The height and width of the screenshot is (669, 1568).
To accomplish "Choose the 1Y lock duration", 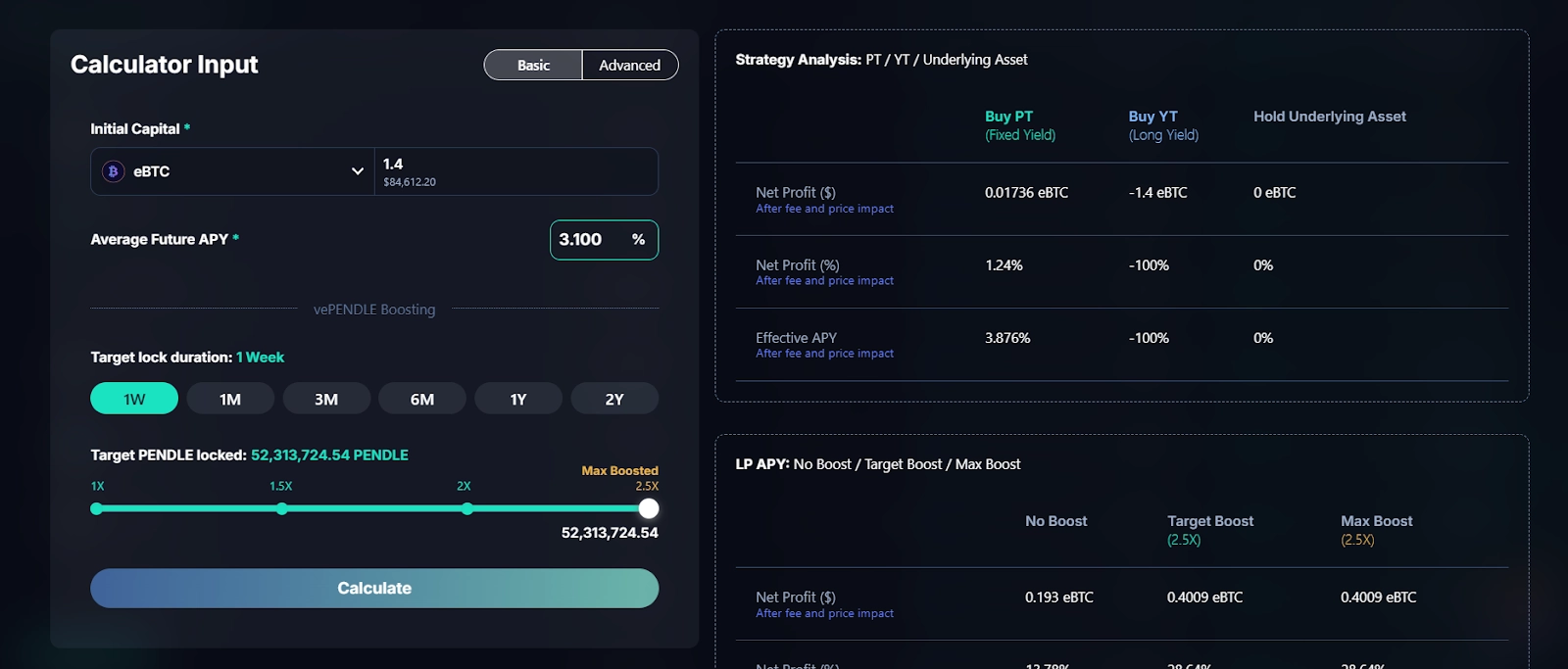I will pyautogui.click(x=518, y=399).
